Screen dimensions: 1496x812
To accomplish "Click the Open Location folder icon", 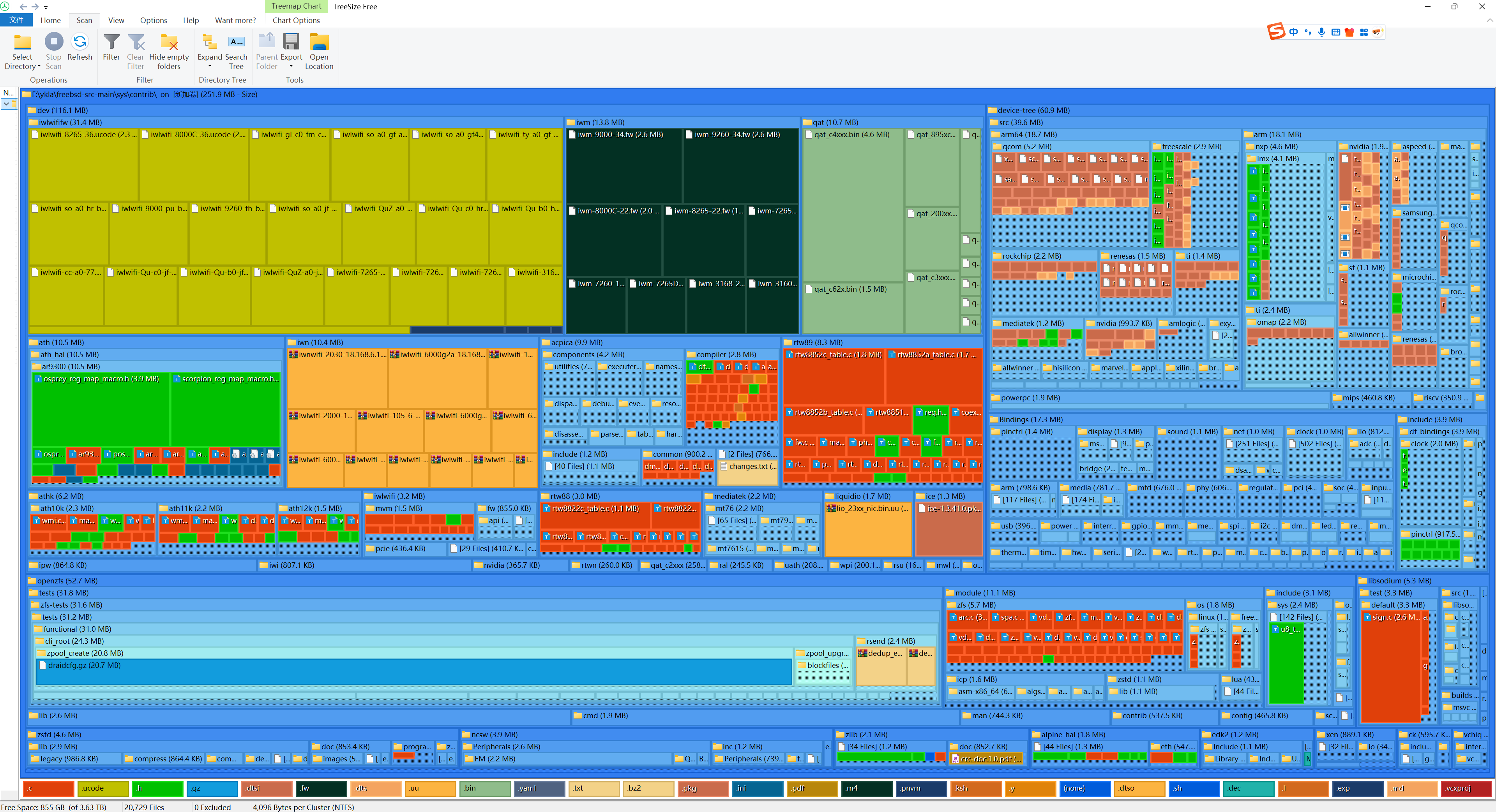I will [319, 42].
